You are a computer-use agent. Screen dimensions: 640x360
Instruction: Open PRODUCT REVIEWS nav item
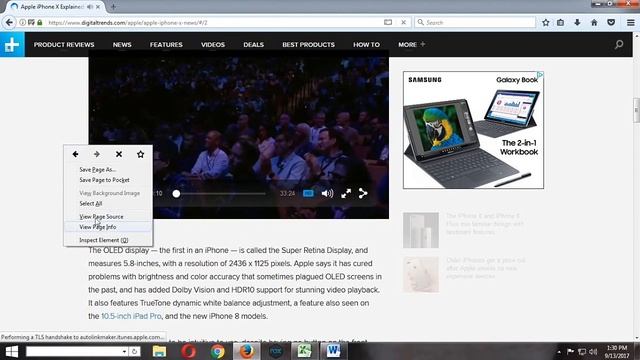pos(64,44)
